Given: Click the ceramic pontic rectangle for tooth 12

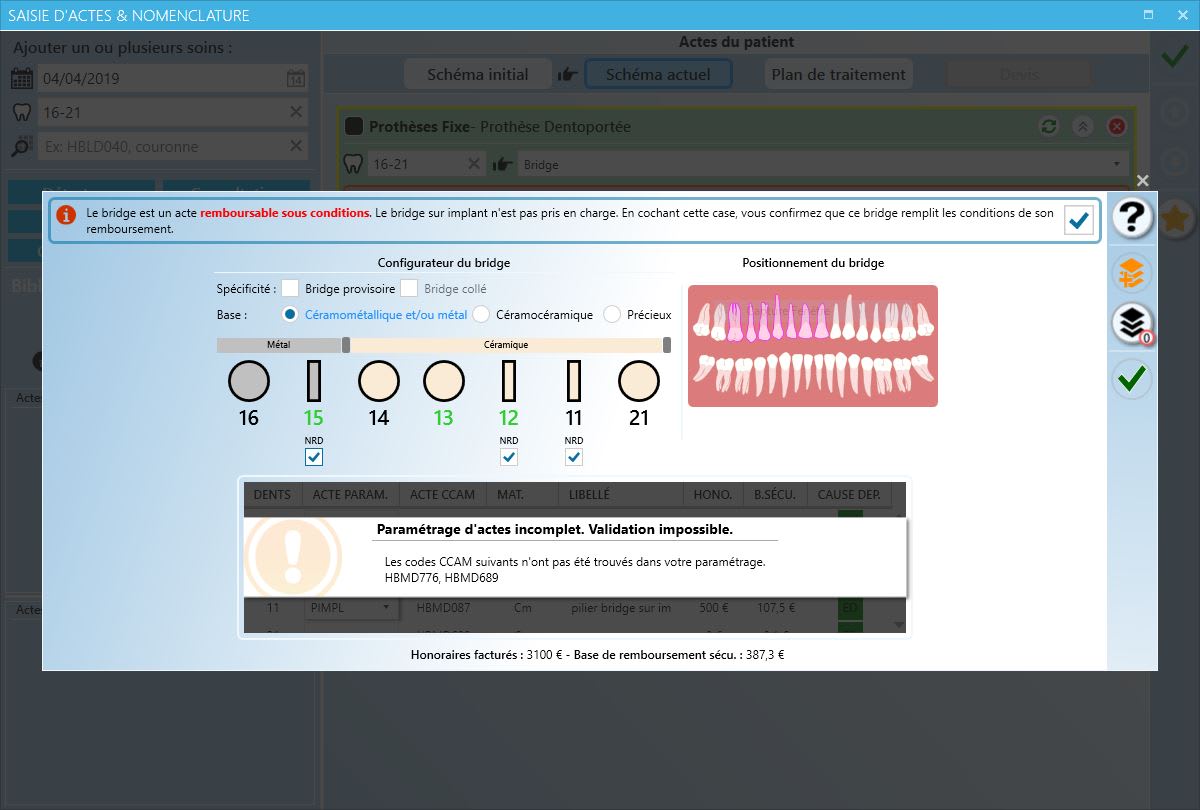Looking at the screenshot, I should click(509, 381).
